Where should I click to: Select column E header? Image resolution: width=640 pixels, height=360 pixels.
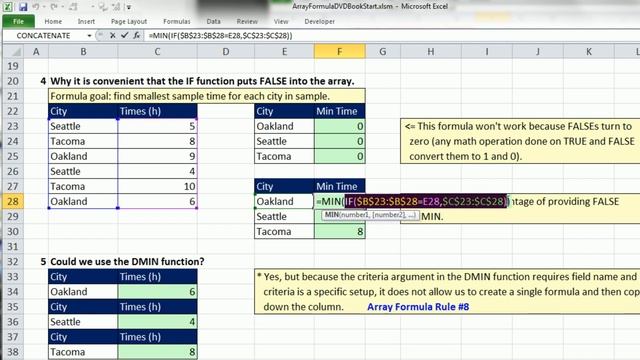tap(284, 51)
